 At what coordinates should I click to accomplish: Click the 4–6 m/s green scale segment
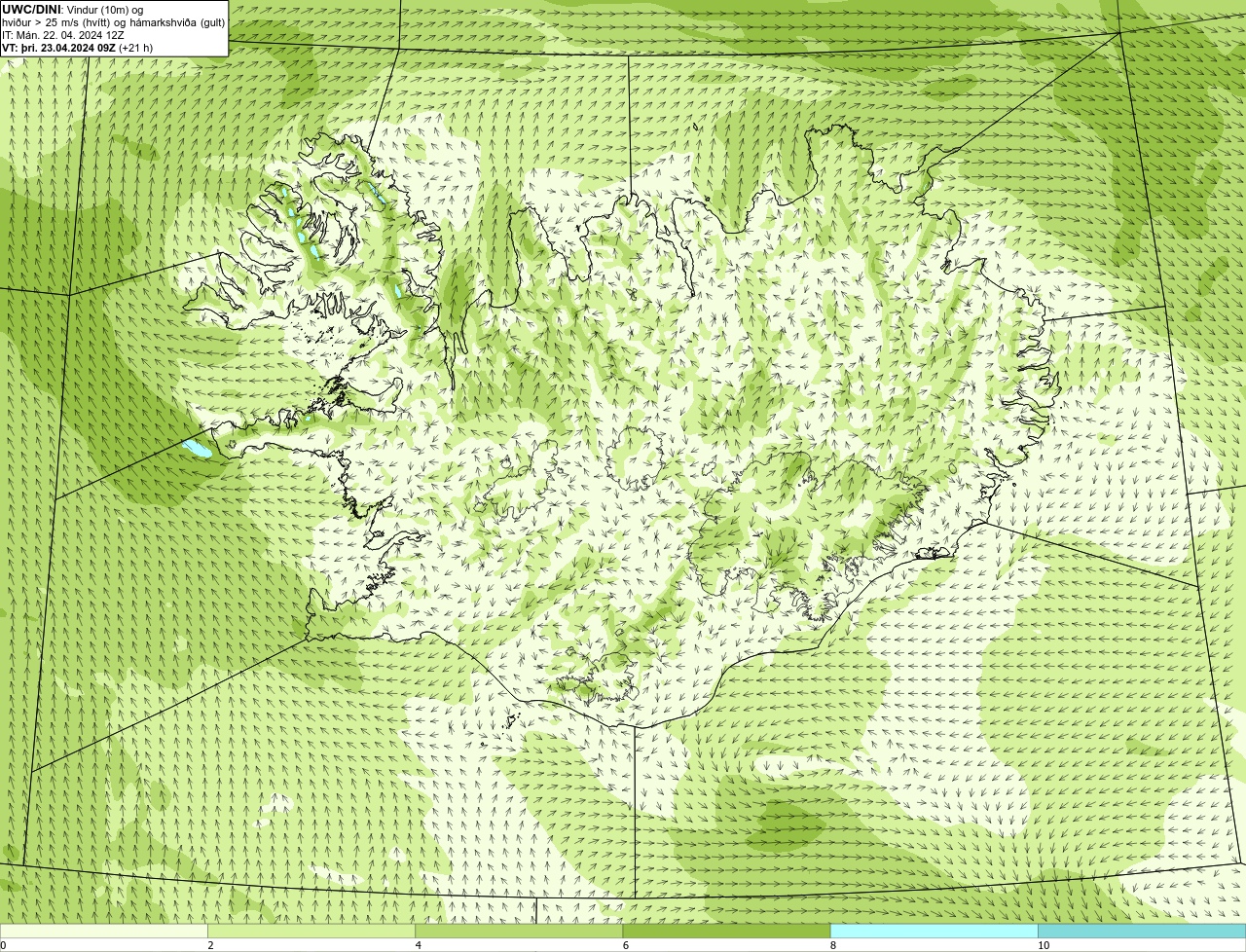pos(519,931)
